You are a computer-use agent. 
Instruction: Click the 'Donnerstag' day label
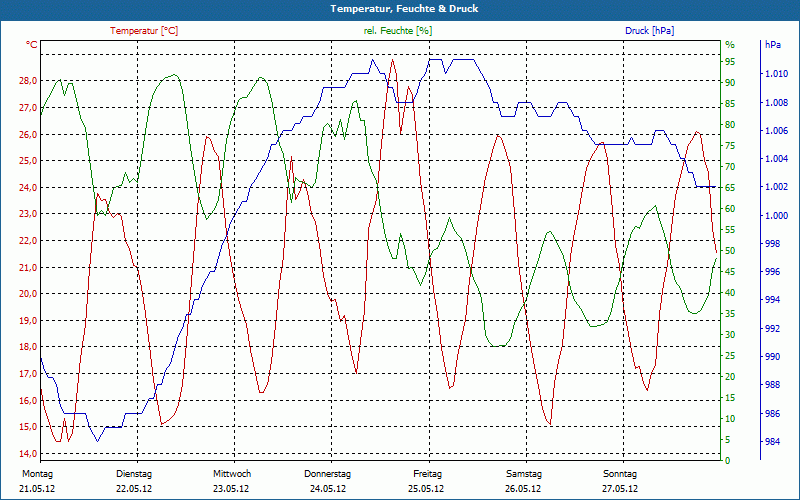[328, 474]
